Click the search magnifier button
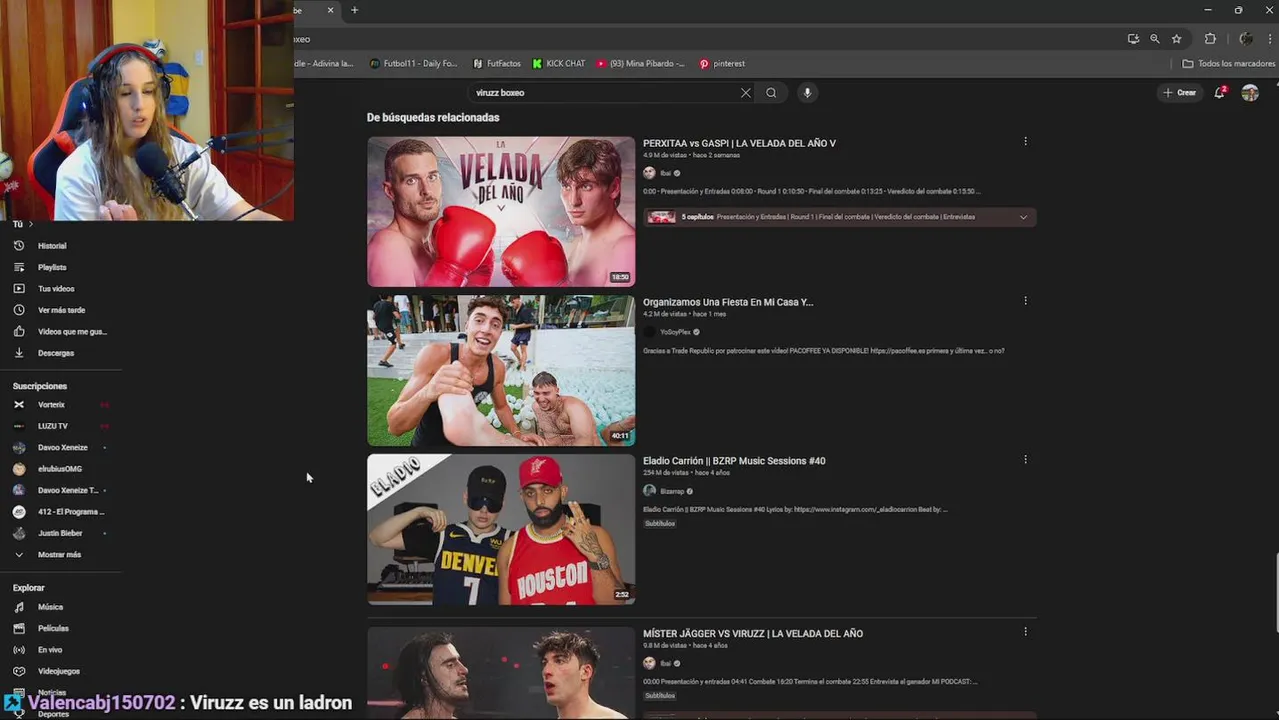1279x720 pixels. 771,93
